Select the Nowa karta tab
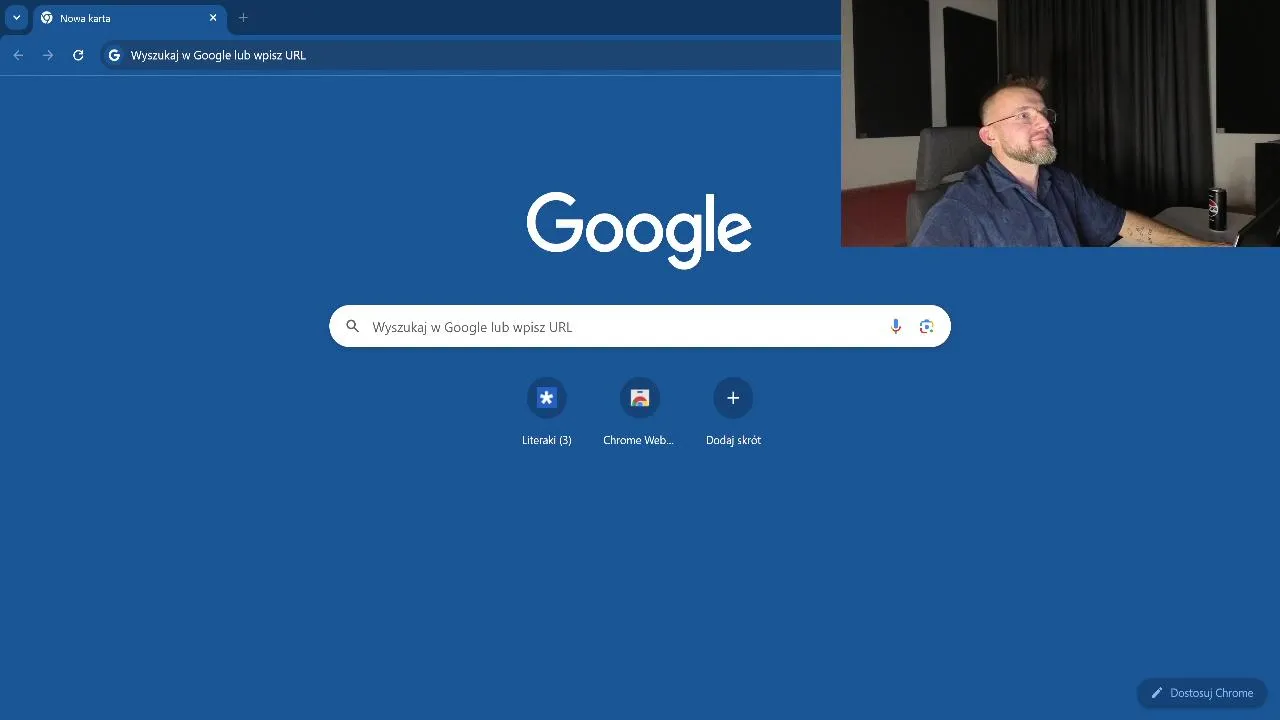 (x=128, y=18)
